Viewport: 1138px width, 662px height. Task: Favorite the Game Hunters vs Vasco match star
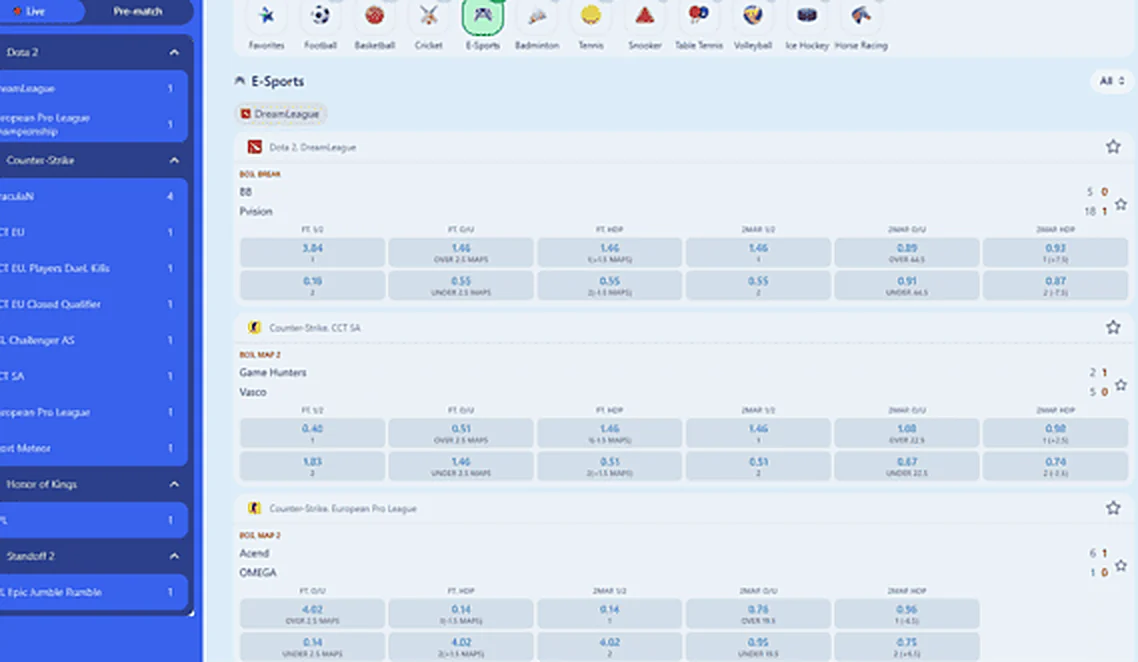1121,385
